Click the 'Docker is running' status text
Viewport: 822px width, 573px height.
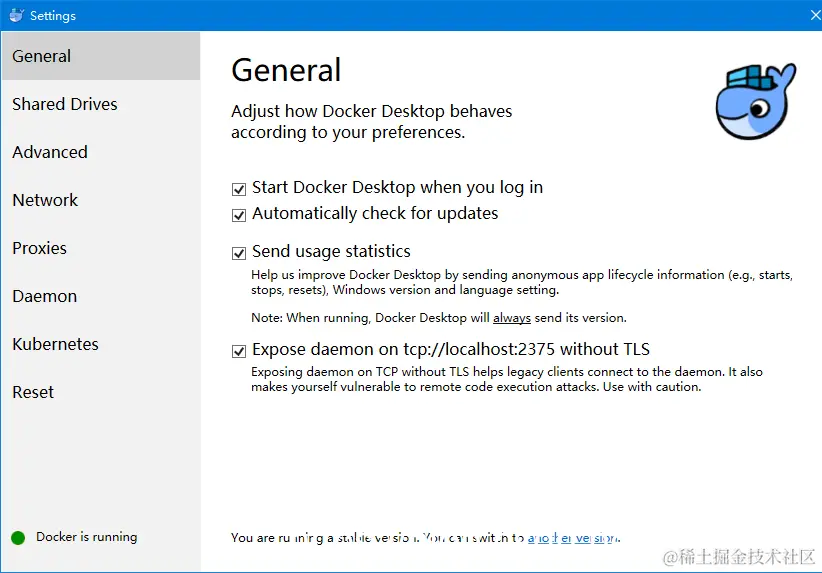coord(86,537)
